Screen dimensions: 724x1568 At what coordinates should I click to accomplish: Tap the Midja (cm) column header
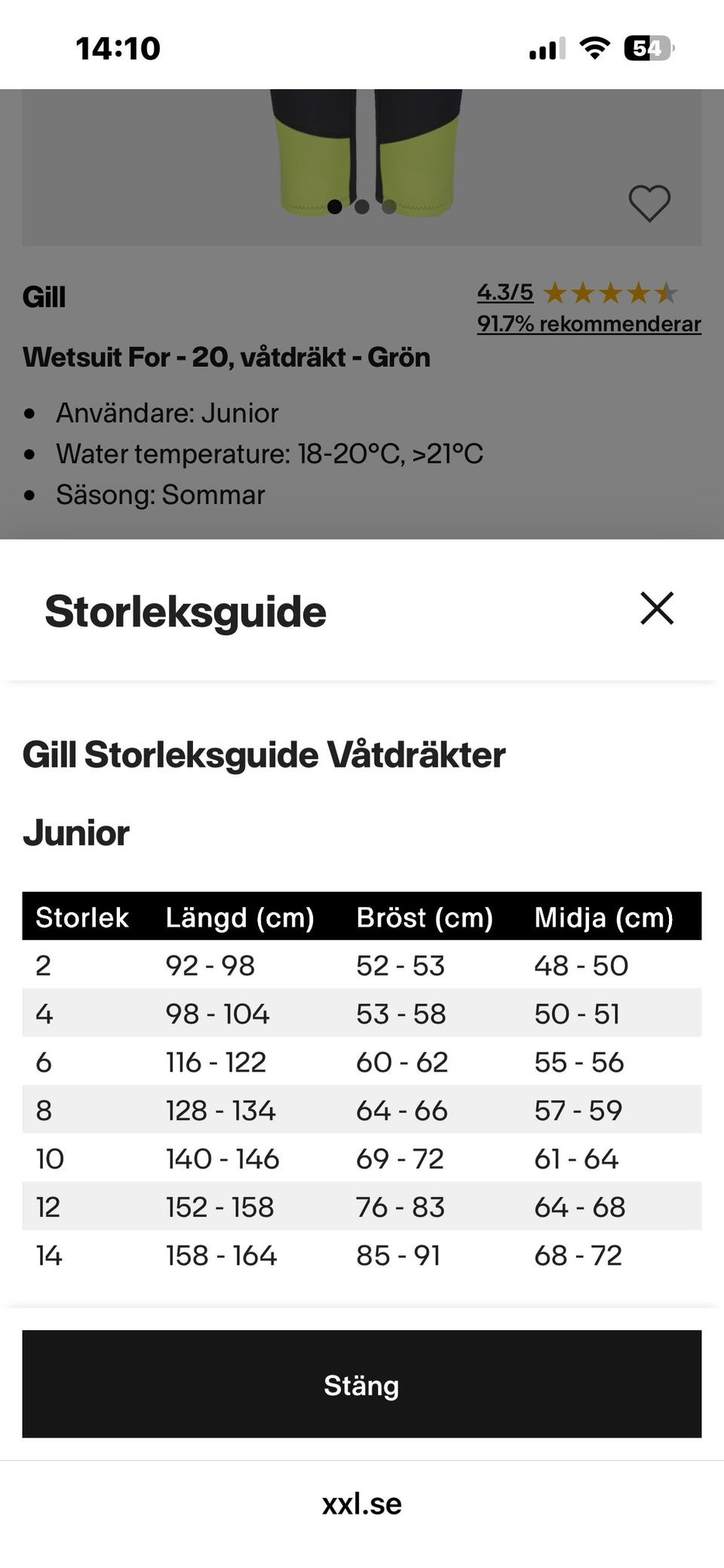pos(603,918)
